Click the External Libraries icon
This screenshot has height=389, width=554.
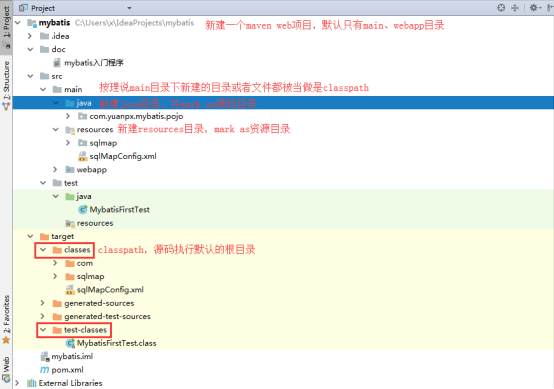[32, 383]
